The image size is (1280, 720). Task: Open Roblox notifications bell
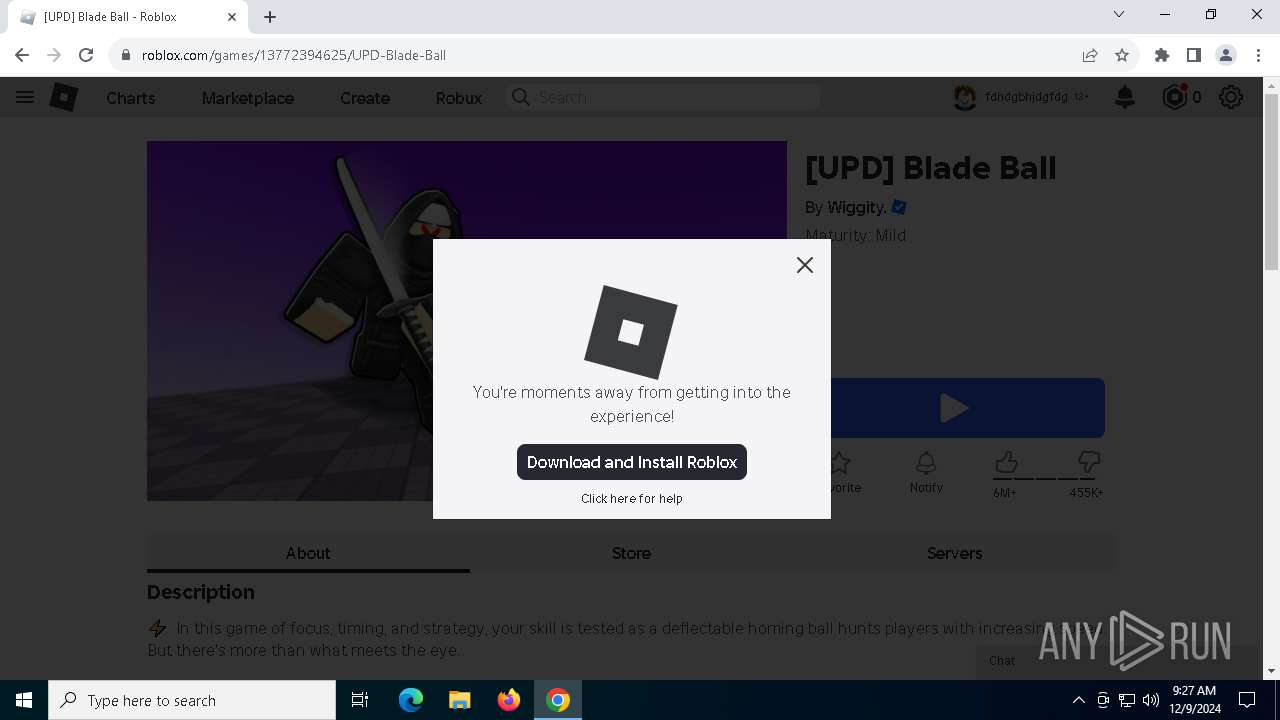tap(1125, 97)
